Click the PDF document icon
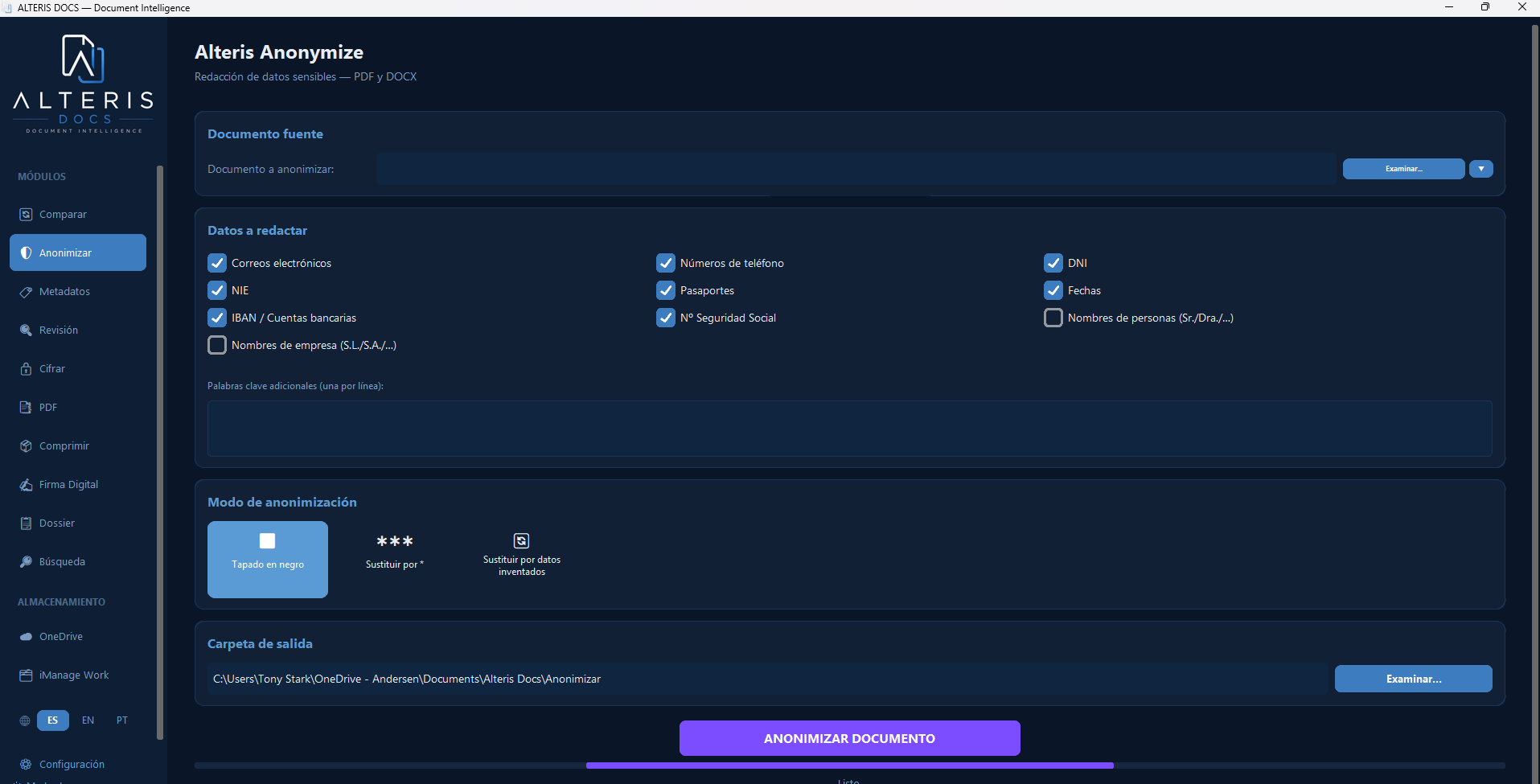 (x=26, y=408)
